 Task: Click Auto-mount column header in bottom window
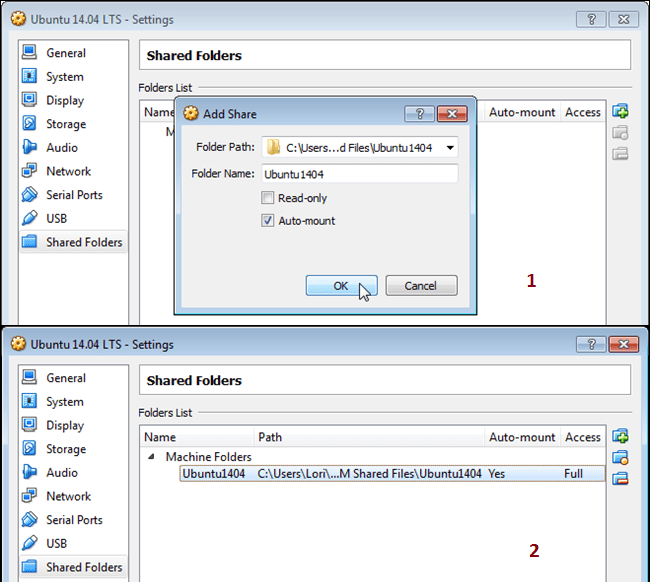[x=522, y=437]
